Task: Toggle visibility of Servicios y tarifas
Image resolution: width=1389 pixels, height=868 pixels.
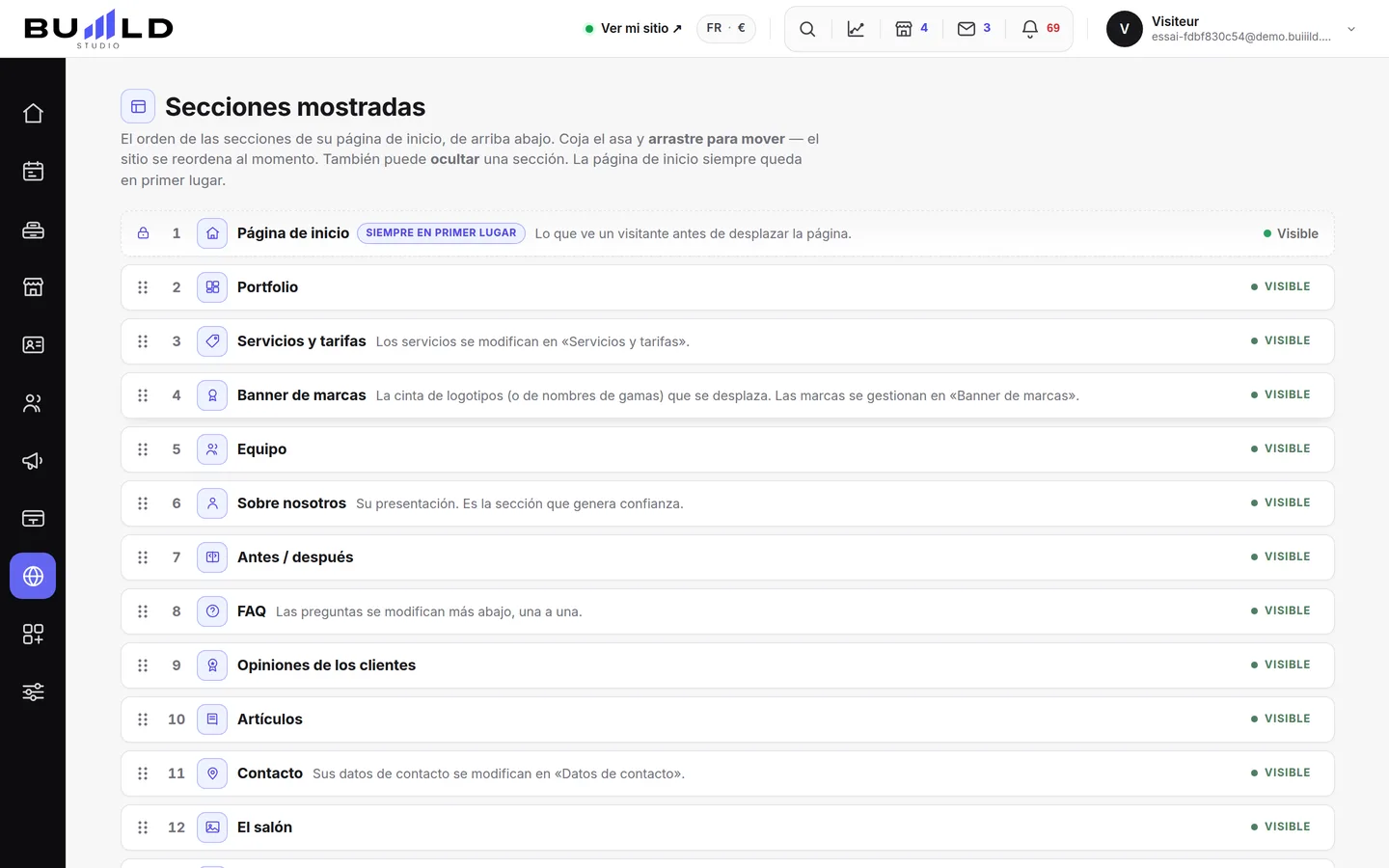Action: click(x=1281, y=341)
